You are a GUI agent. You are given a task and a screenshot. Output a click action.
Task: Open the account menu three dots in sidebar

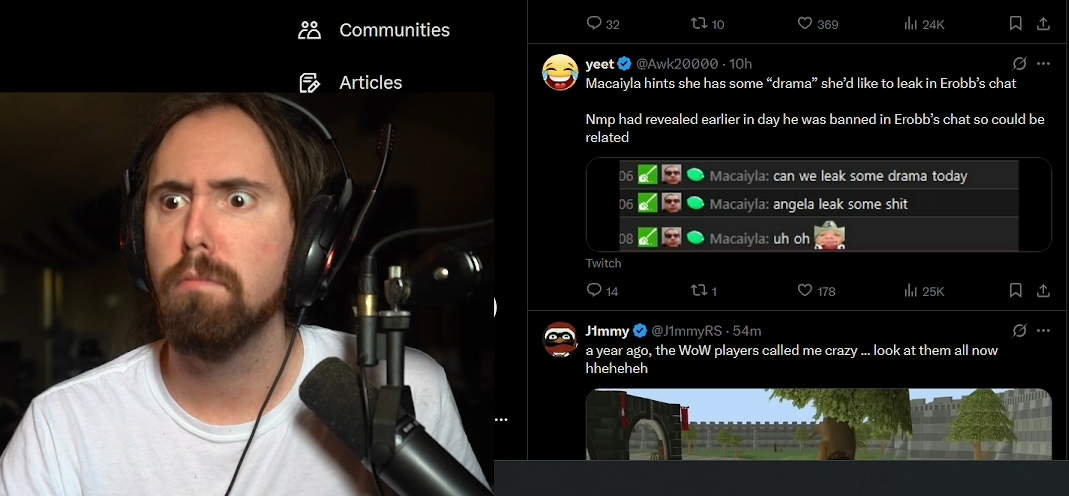tap(501, 420)
